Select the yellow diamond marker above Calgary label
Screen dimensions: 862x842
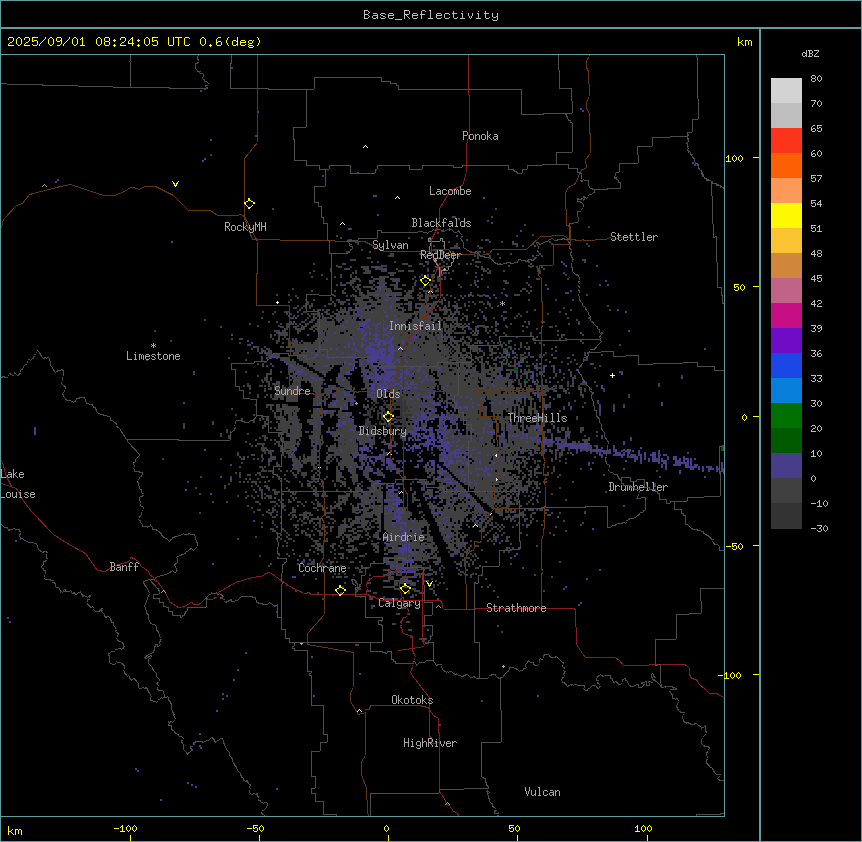coord(405,589)
